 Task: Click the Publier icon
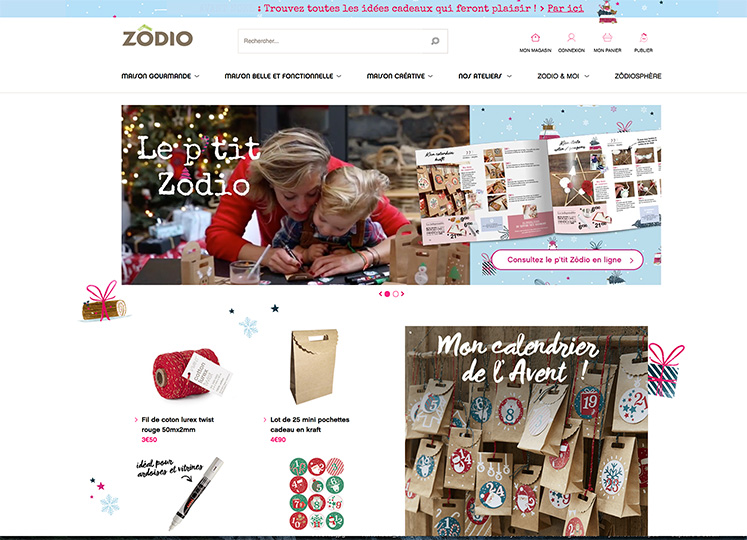[x=643, y=38]
